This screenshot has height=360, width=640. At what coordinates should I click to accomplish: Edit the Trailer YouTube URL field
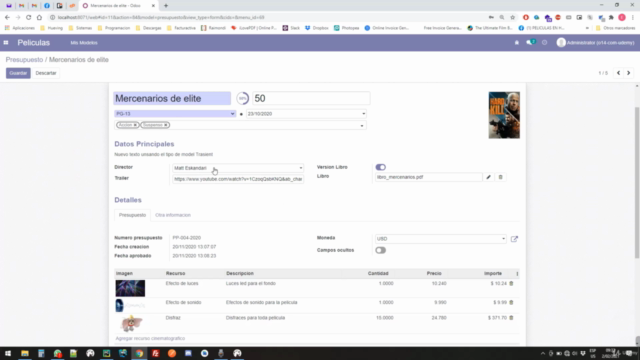coord(238,179)
